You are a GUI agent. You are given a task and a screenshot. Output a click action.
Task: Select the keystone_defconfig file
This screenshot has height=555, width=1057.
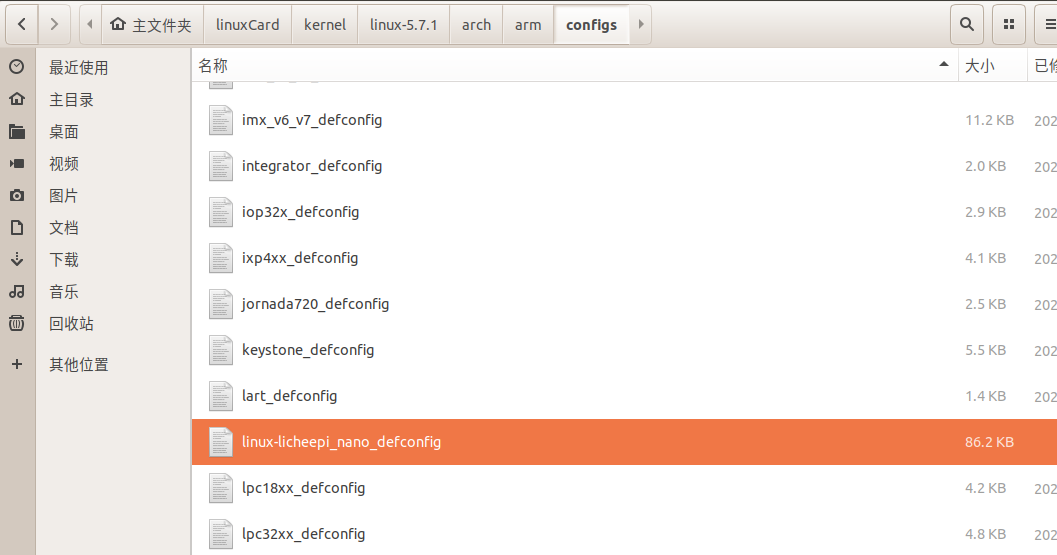click(307, 350)
